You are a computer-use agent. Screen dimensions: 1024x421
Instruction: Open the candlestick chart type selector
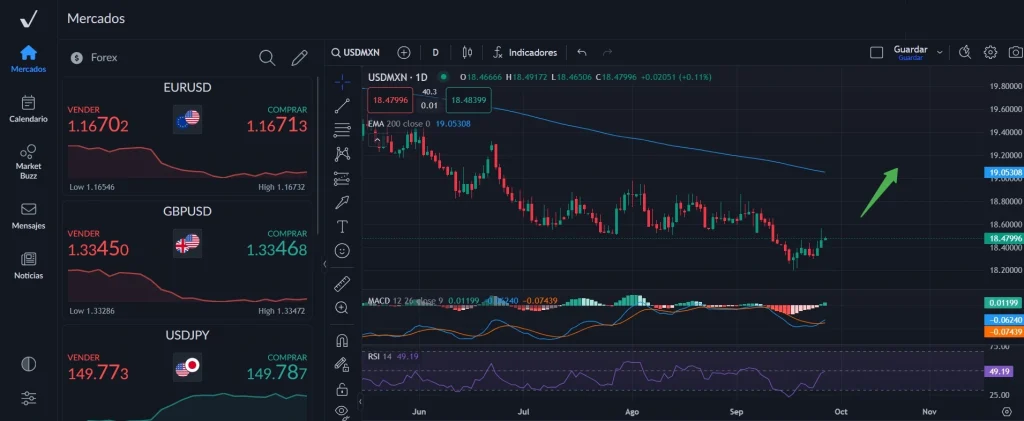coord(466,52)
